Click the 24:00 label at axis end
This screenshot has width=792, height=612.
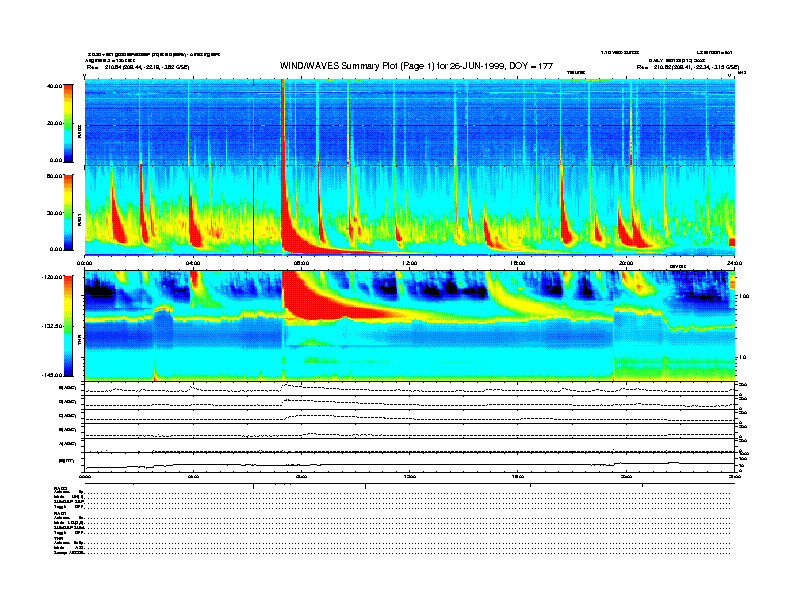click(x=733, y=262)
